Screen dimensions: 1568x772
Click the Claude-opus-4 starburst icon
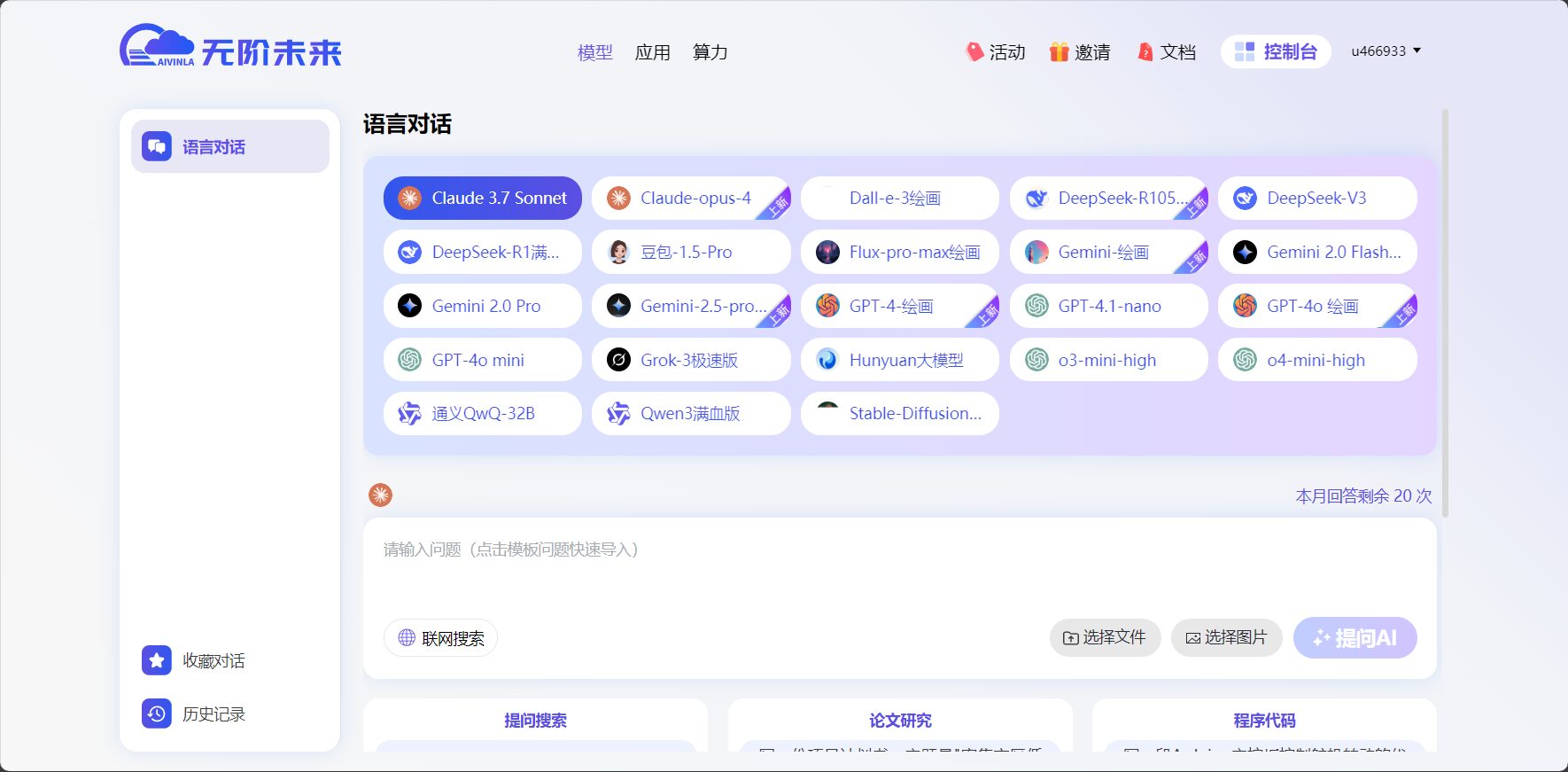[x=618, y=198]
